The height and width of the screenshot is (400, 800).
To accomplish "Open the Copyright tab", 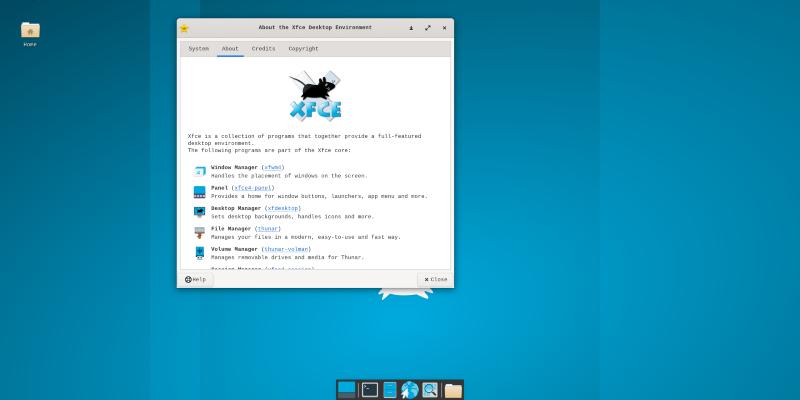I will pyautogui.click(x=303, y=49).
